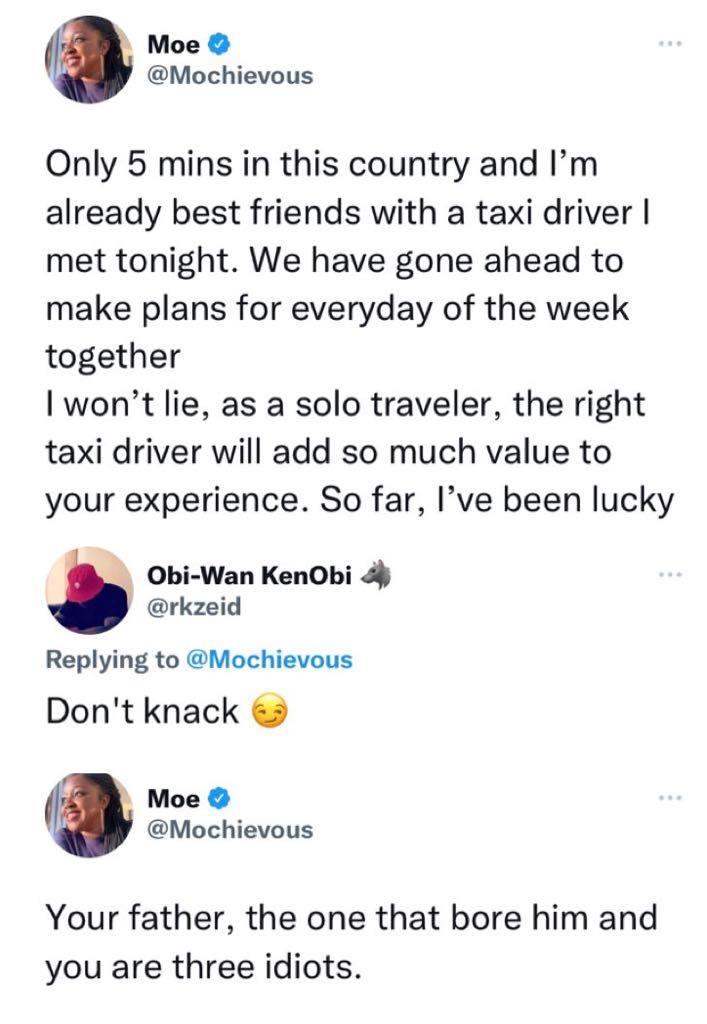Open Moe's profile picture on the last tweet
This screenshot has height=1024, width=707.
point(87,813)
